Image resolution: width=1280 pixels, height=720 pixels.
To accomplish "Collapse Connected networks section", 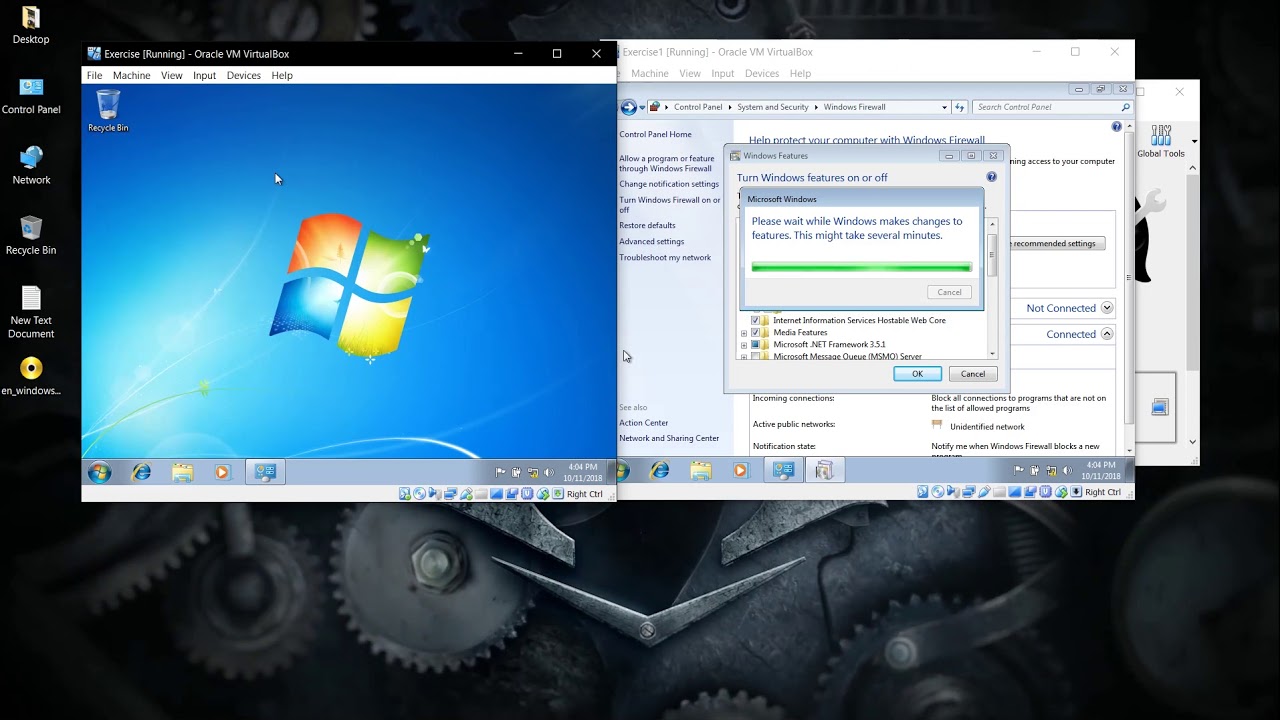I will click(x=1107, y=334).
